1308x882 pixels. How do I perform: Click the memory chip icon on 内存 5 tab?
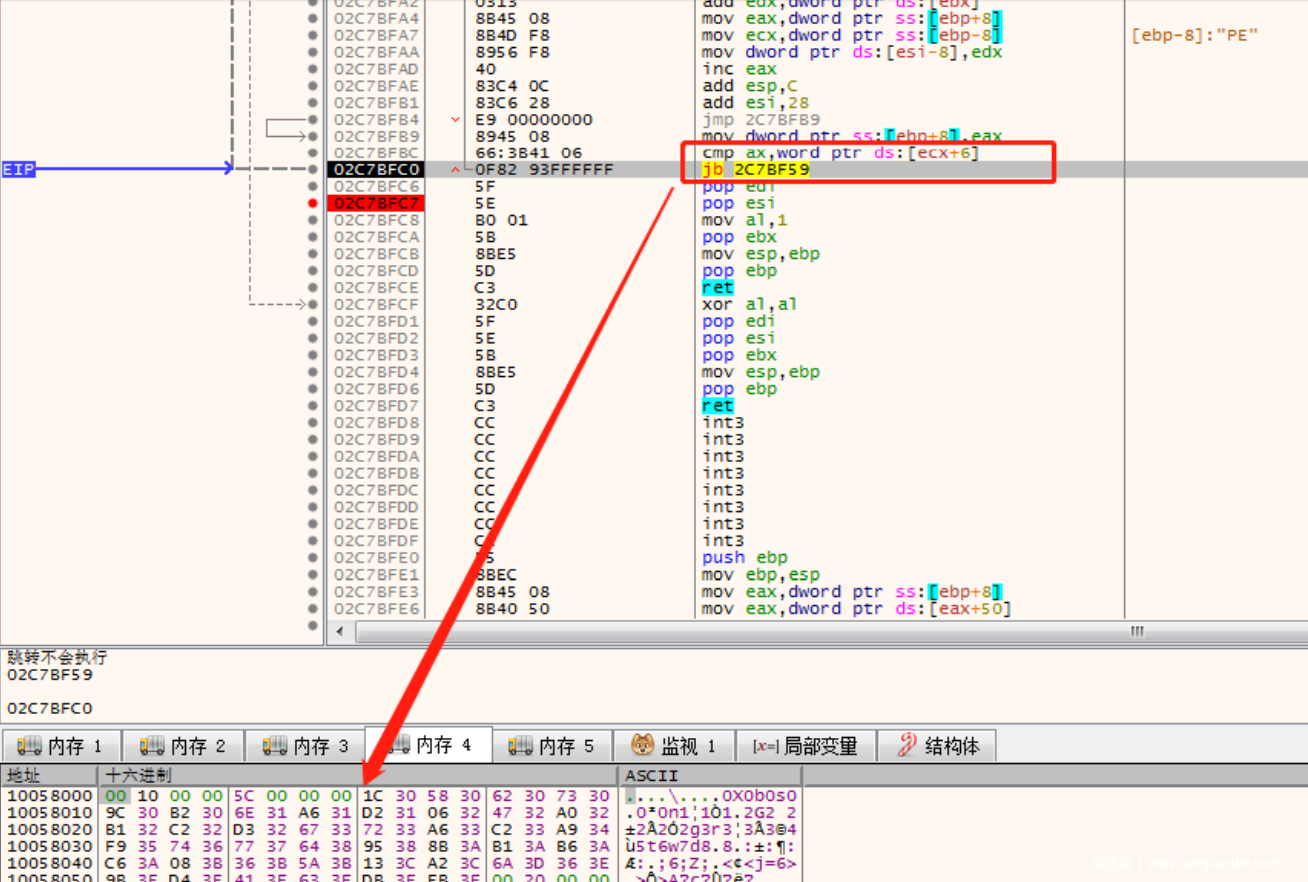pos(520,746)
